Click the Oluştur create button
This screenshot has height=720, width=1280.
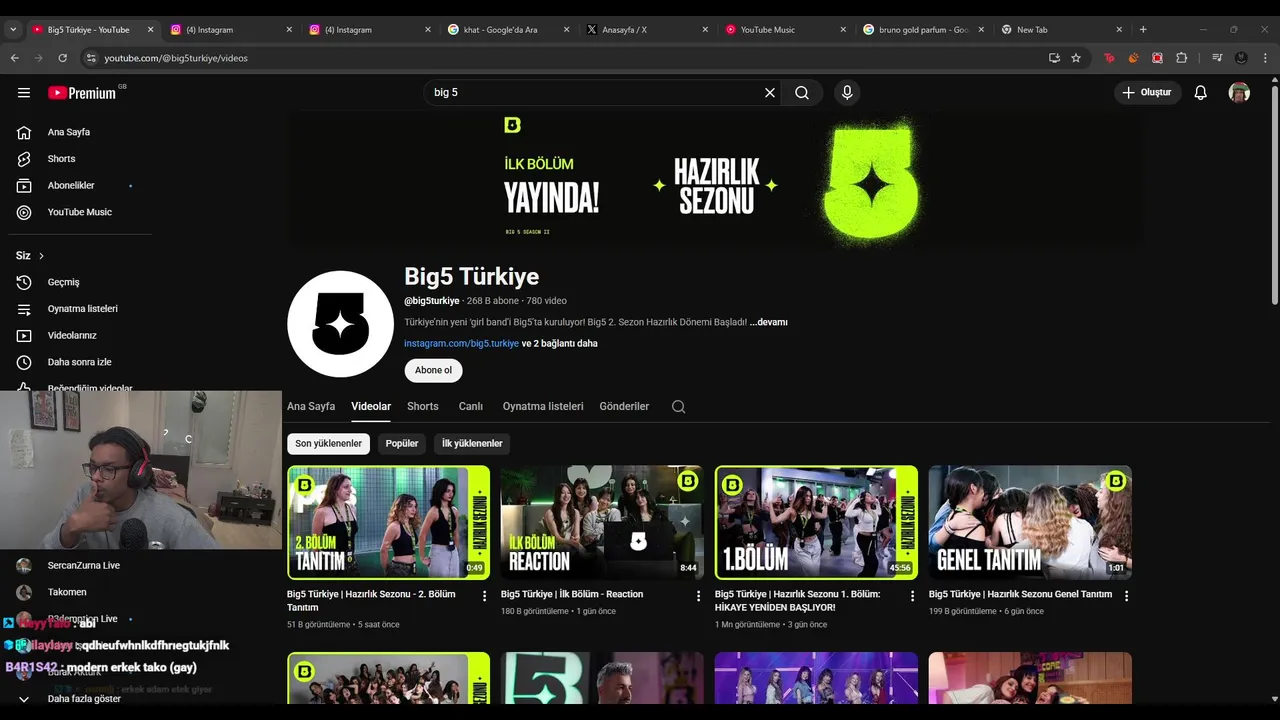point(1147,93)
